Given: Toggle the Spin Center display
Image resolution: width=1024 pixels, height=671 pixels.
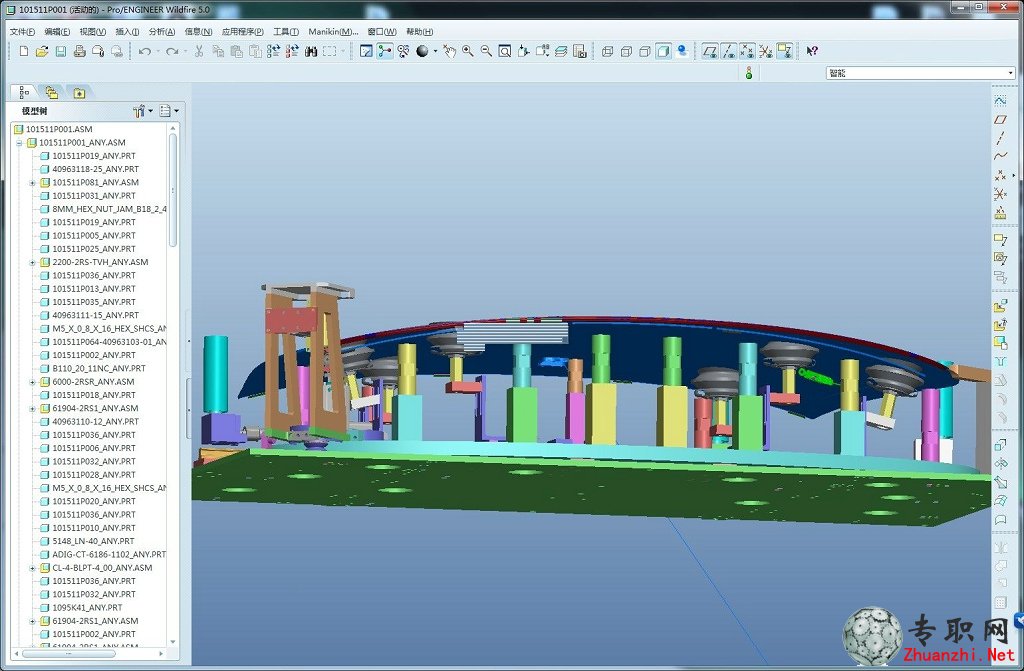Looking at the screenshot, I should 385,51.
